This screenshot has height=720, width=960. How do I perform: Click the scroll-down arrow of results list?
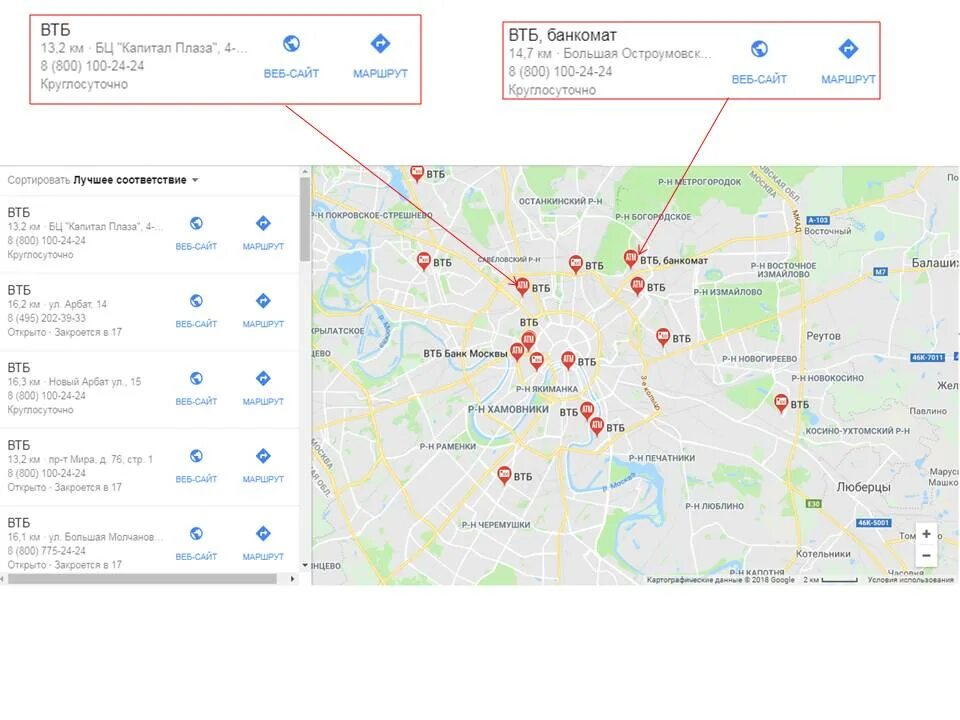pyautogui.click(x=305, y=565)
